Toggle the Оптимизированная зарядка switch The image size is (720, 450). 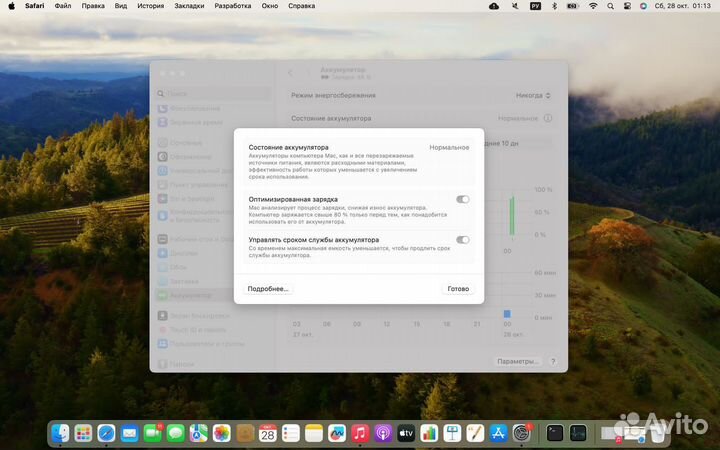(x=462, y=199)
